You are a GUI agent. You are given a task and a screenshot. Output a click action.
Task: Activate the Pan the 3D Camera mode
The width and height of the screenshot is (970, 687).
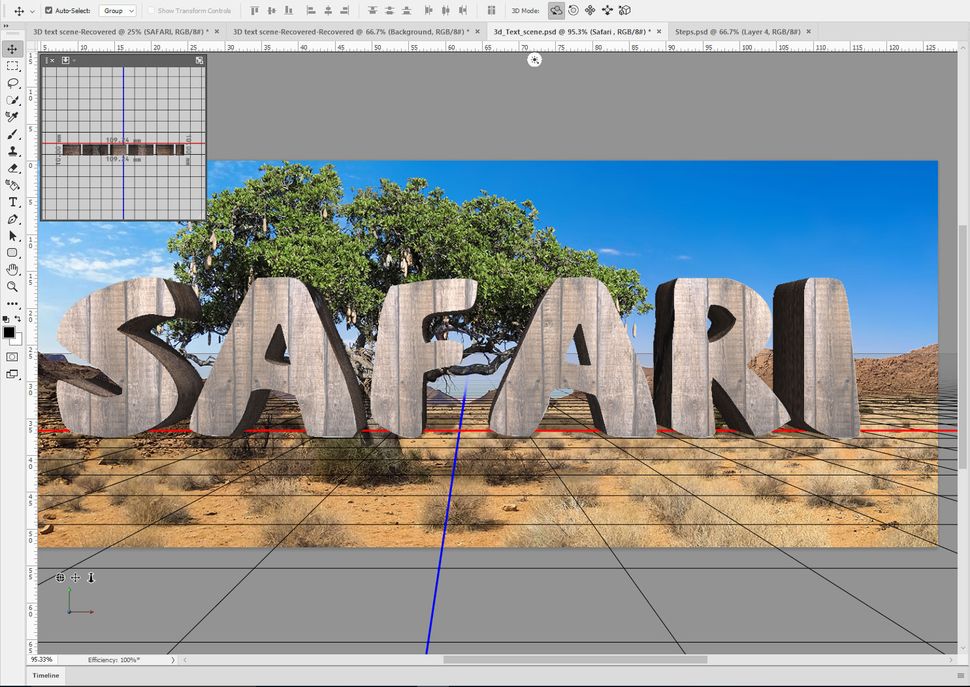(x=590, y=10)
